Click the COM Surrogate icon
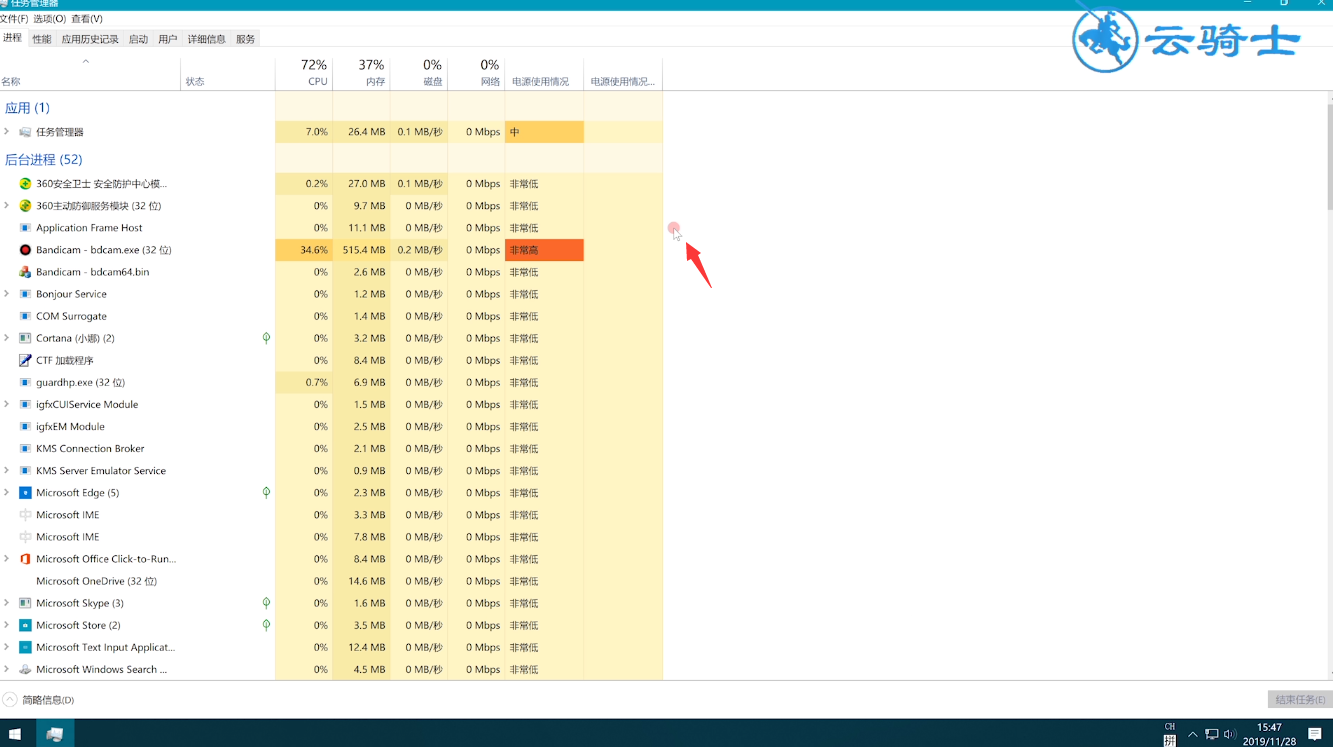 click(x=25, y=316)
